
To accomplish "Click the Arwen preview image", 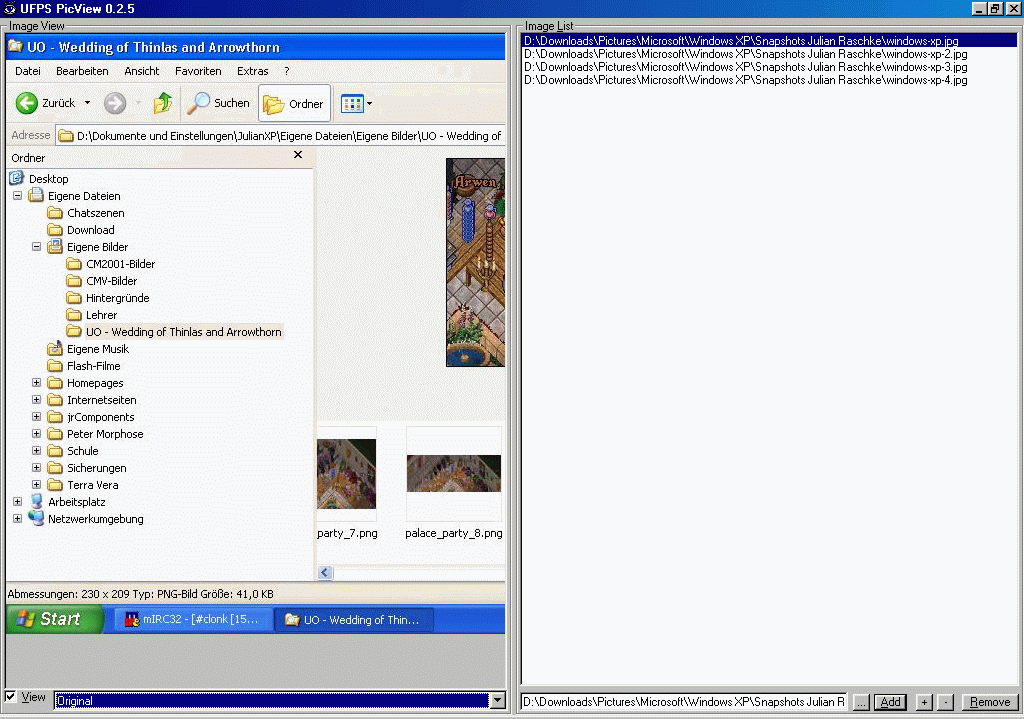I will pyautogui.click(x=475, y=263).
